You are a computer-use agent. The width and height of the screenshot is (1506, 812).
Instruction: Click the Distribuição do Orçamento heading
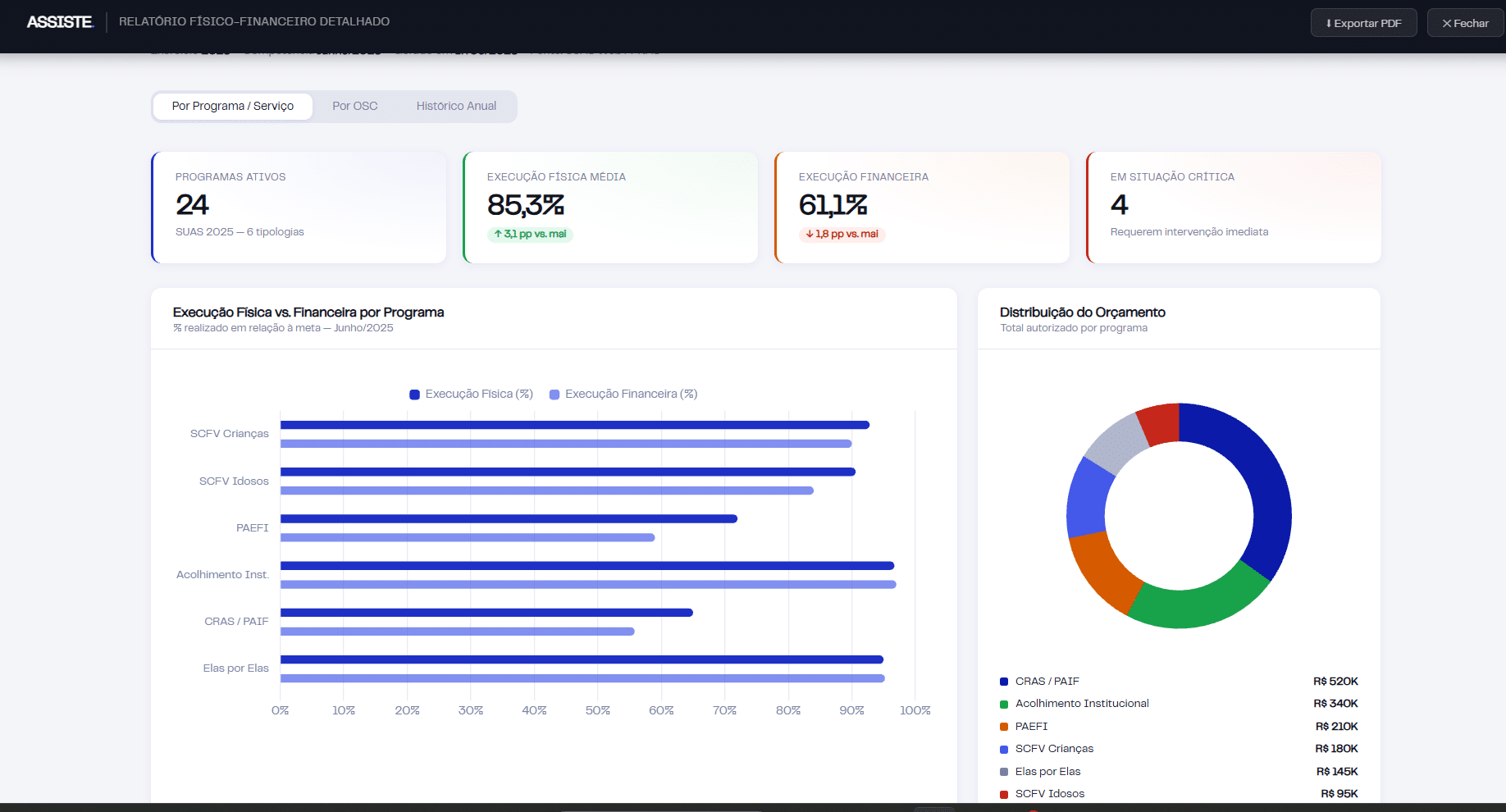(x=1083, y=312)
